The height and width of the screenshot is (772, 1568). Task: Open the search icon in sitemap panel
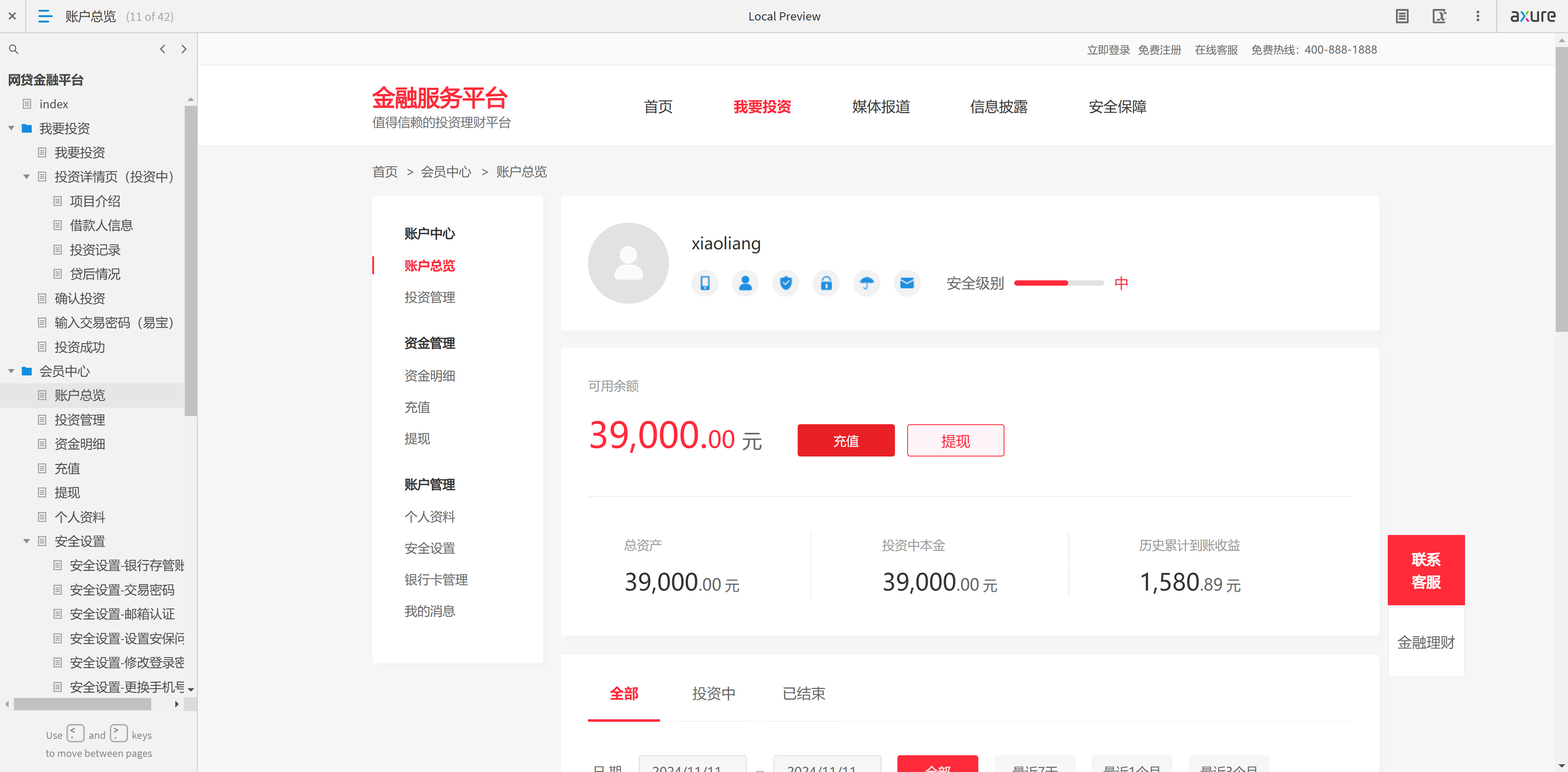pyautogui.click(x=13, y=49)
